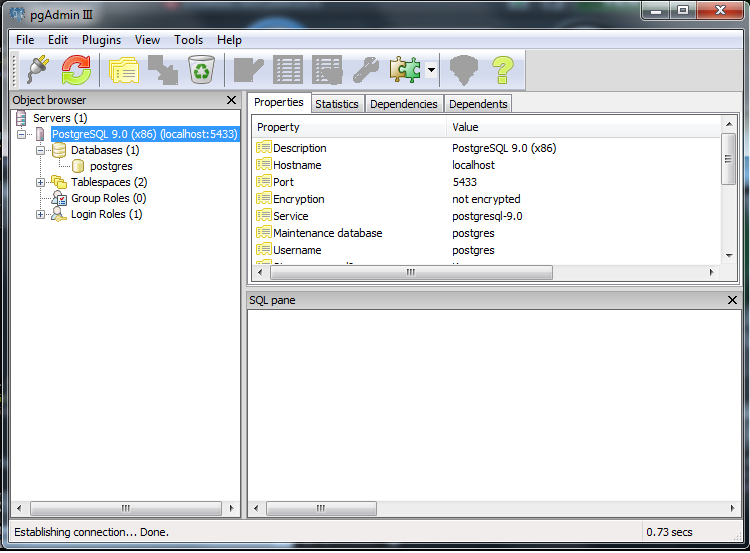Click the Tablespaces folder icon

pyautogui.click(x=59, y=182)
